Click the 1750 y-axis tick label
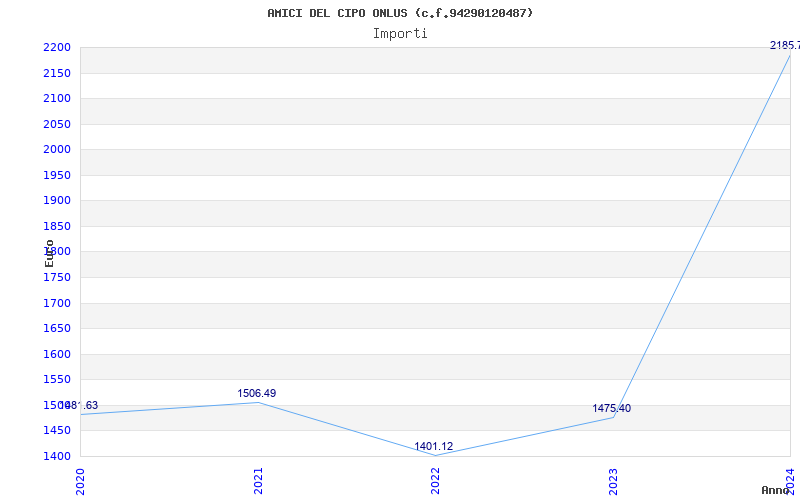The height and width of the screenshot is (500, 800). coord(57,278)
